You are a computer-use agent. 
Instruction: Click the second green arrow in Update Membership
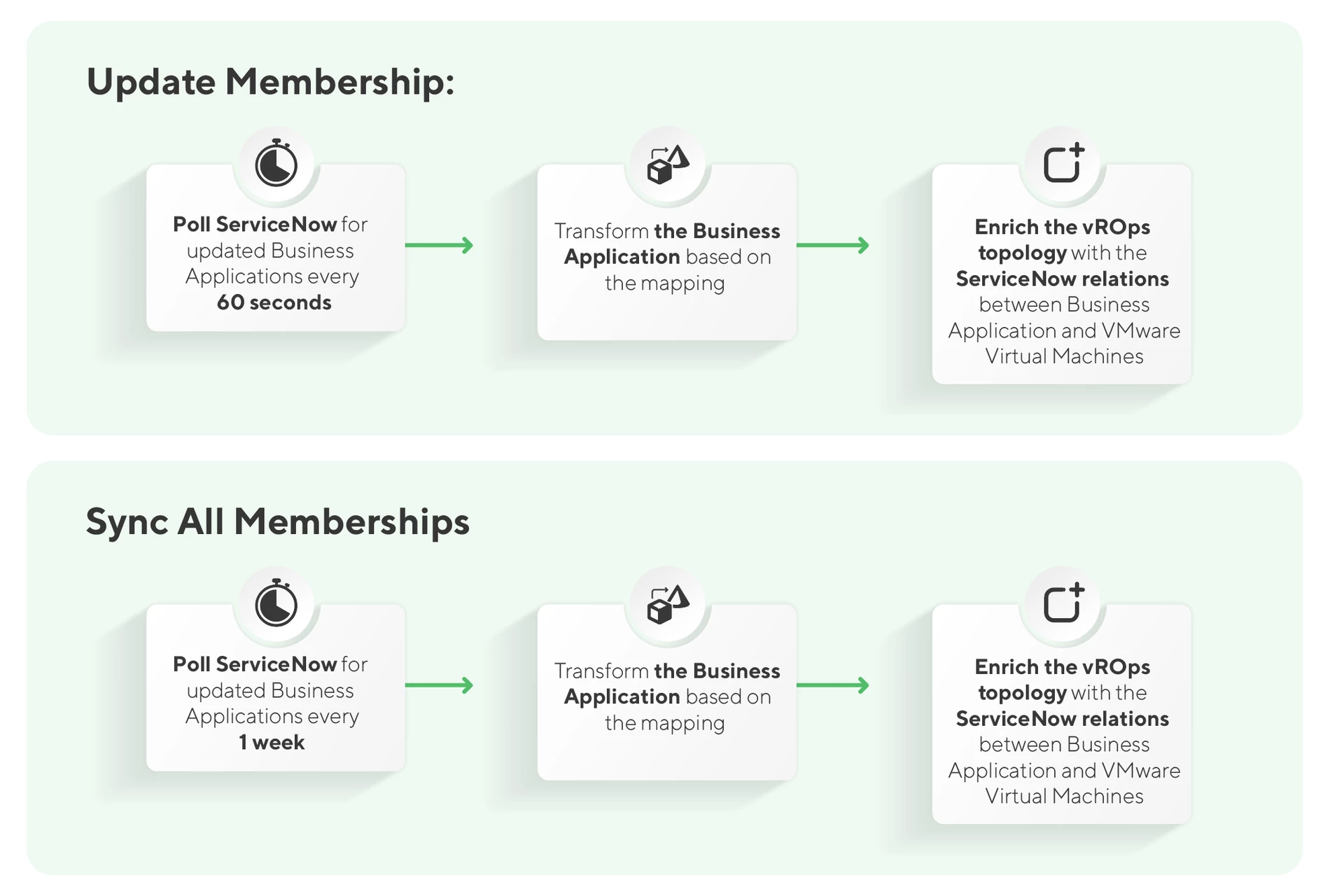click(x=833, y=245)
